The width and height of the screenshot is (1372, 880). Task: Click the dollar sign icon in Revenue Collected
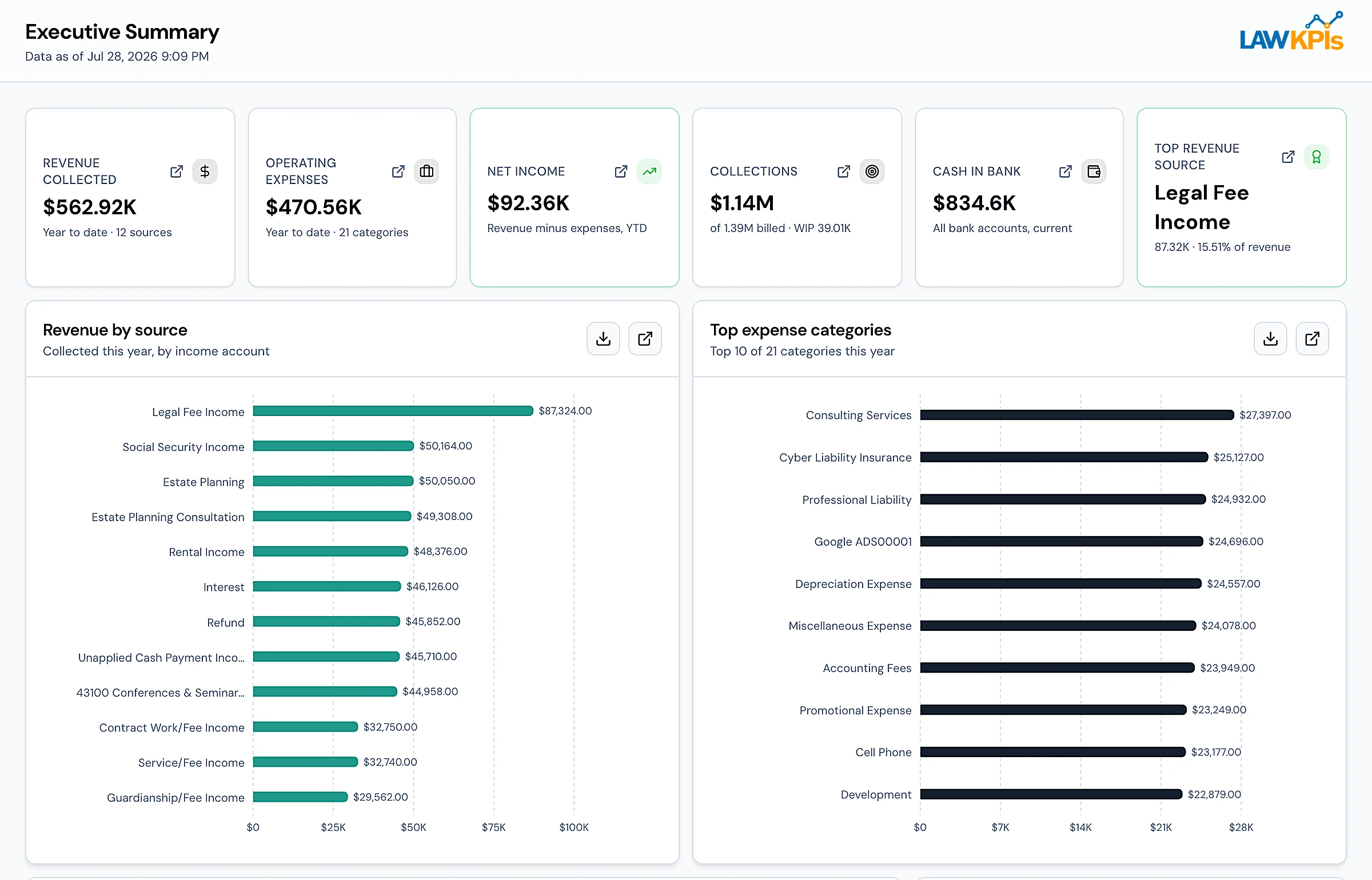tap(205, 171)
